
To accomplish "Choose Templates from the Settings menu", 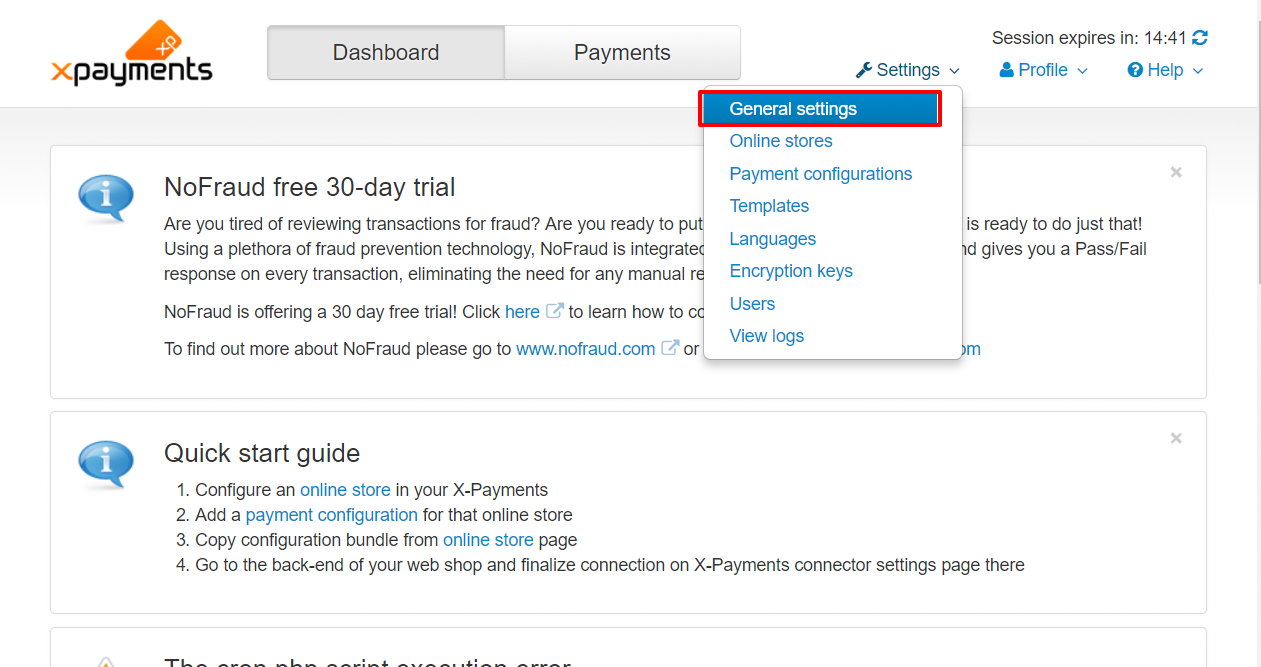I will pos(769,206).
